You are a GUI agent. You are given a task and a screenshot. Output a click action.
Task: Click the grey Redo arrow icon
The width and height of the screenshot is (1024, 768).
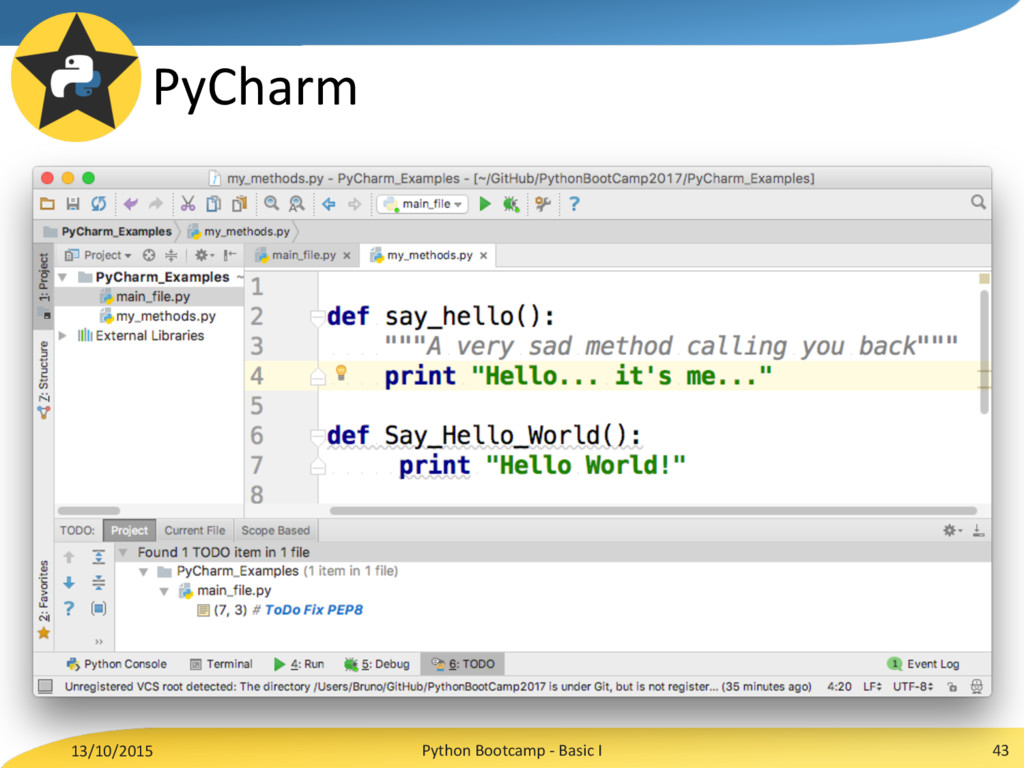pos(155,204)
